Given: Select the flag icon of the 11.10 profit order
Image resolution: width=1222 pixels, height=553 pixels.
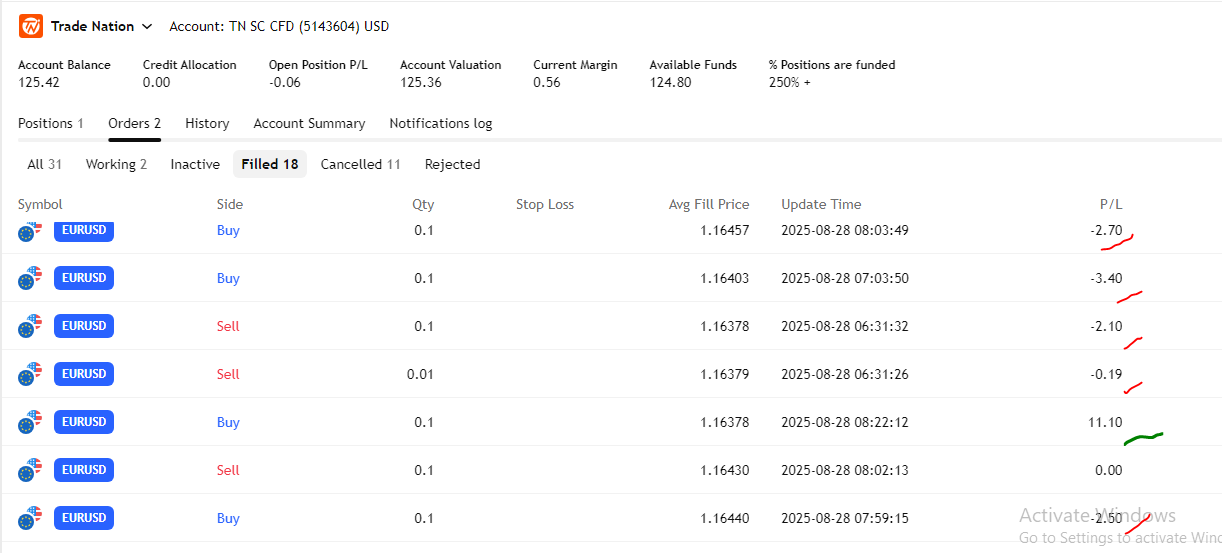Looking at the screenshot, I should pos(30,422).
